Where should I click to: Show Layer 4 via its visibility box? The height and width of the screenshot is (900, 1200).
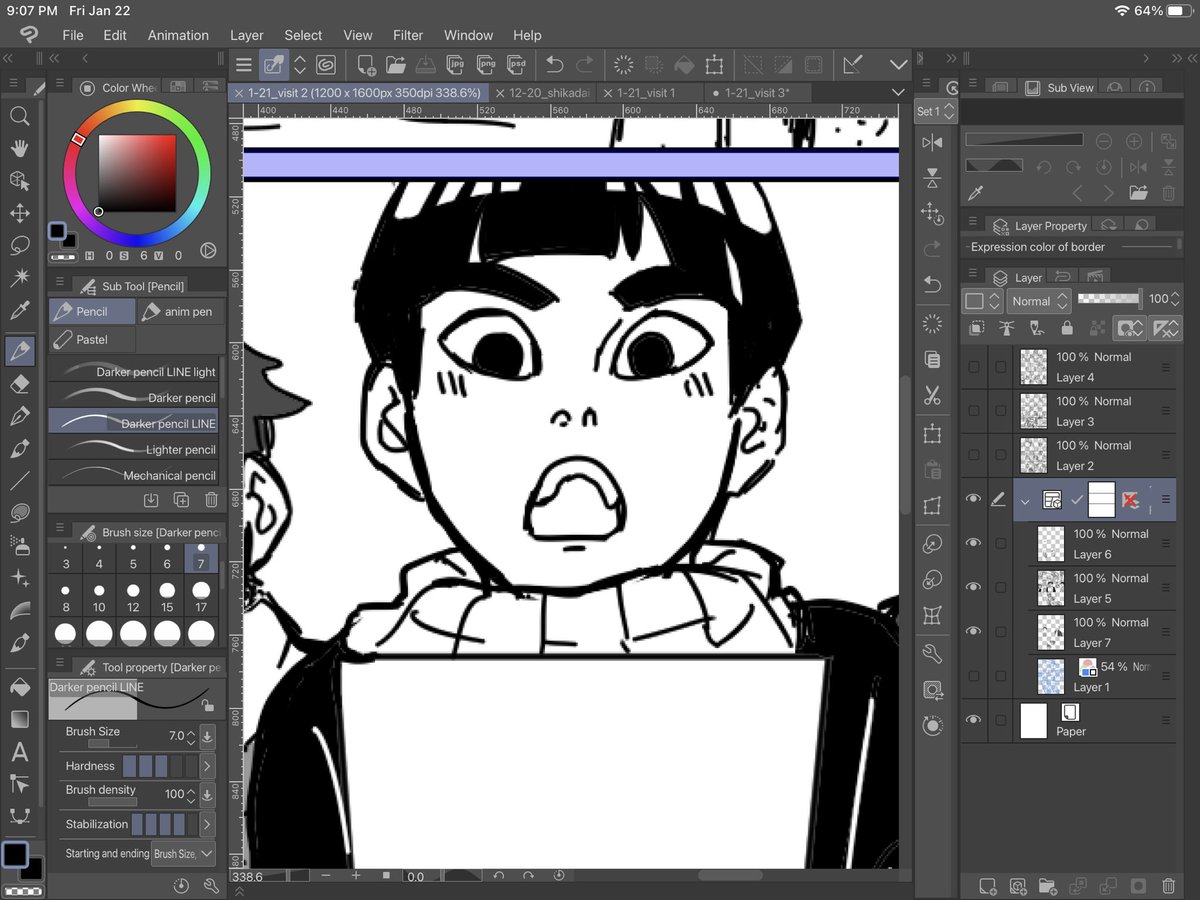tap(974, 367)
